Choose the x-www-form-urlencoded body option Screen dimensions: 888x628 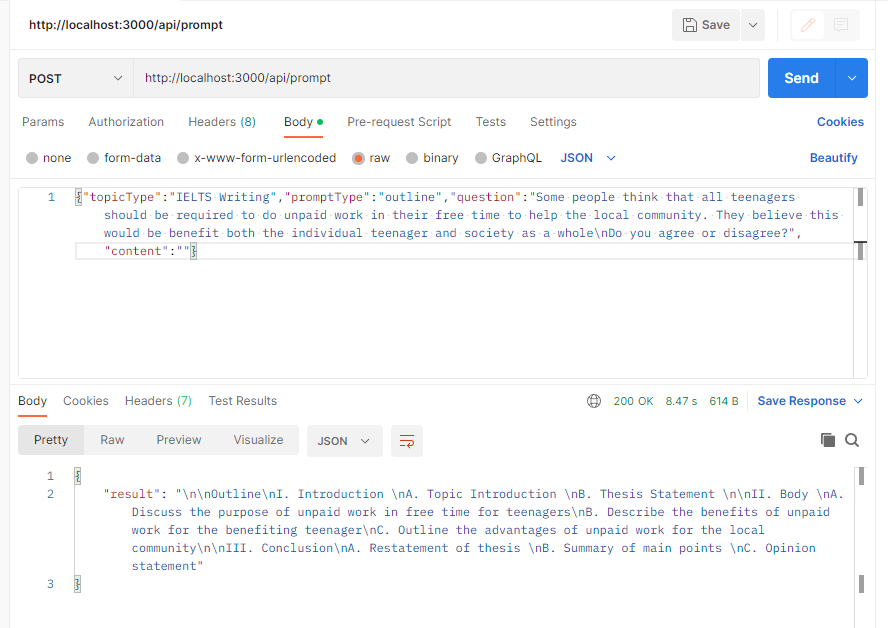coord(183,158)
